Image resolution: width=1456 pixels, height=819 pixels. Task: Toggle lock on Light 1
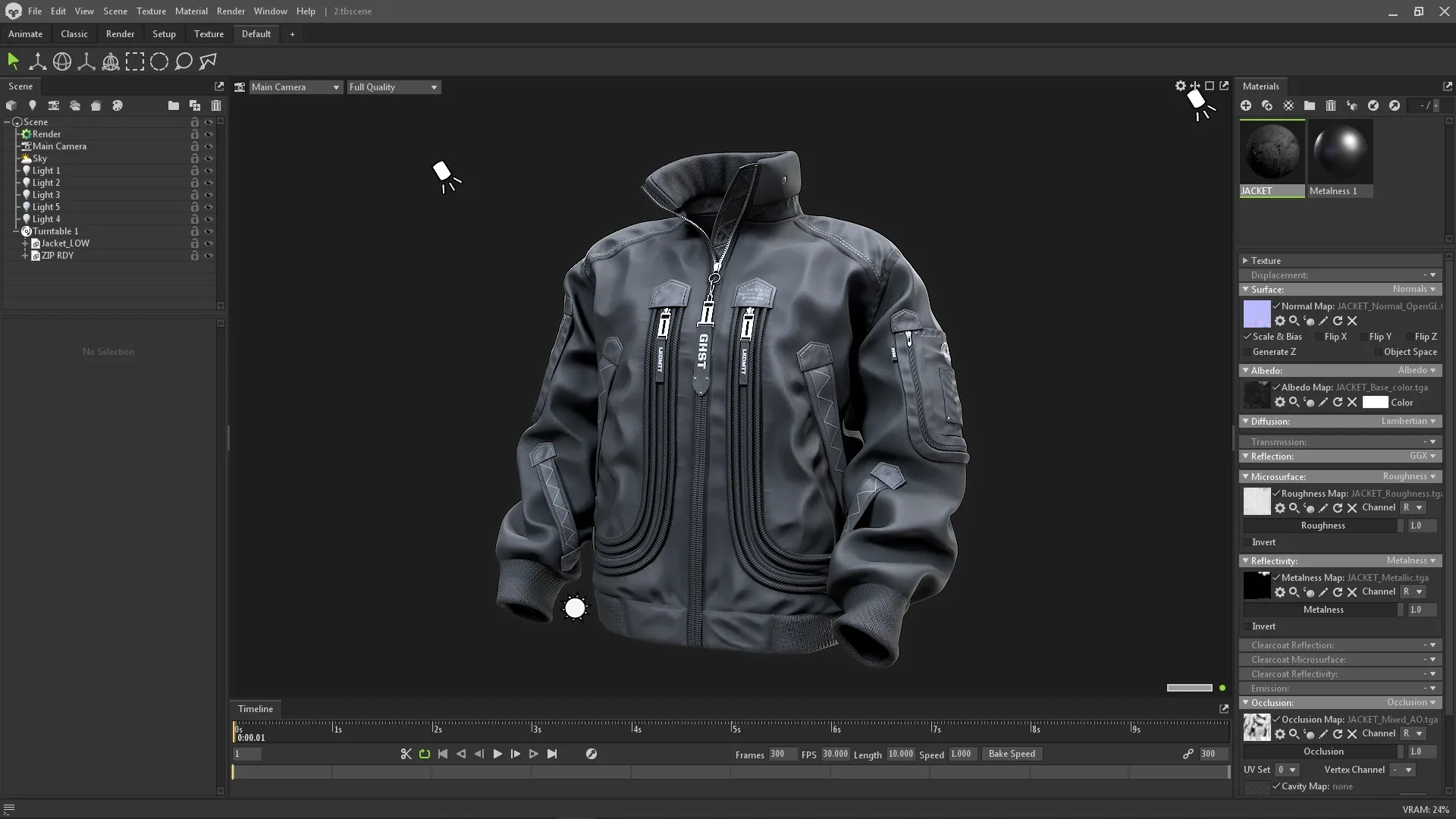tap(194, 171)
